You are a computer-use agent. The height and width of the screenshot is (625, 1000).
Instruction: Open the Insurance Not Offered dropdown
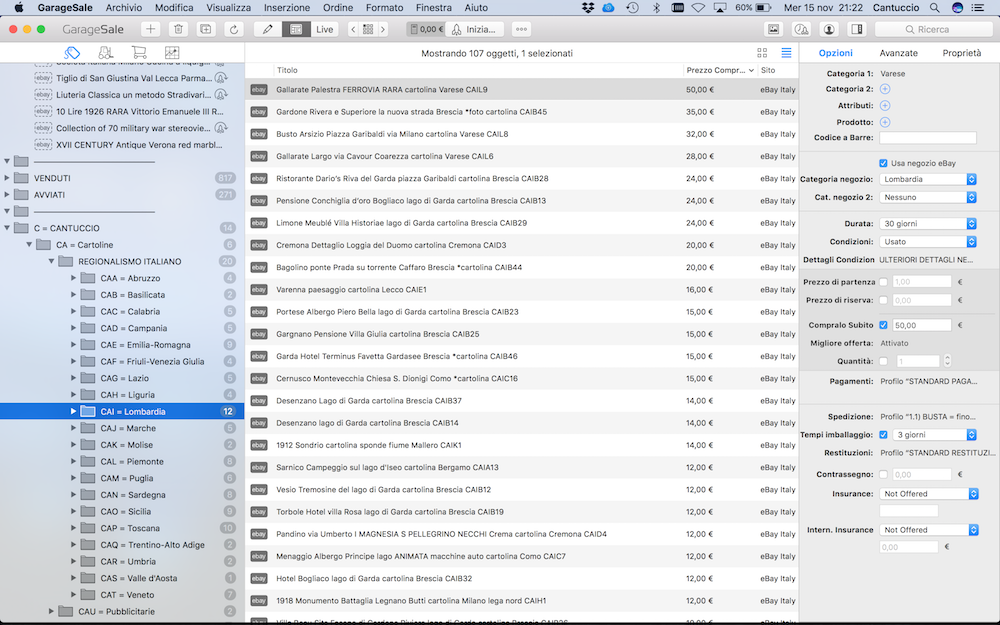[x=929, y=494]
